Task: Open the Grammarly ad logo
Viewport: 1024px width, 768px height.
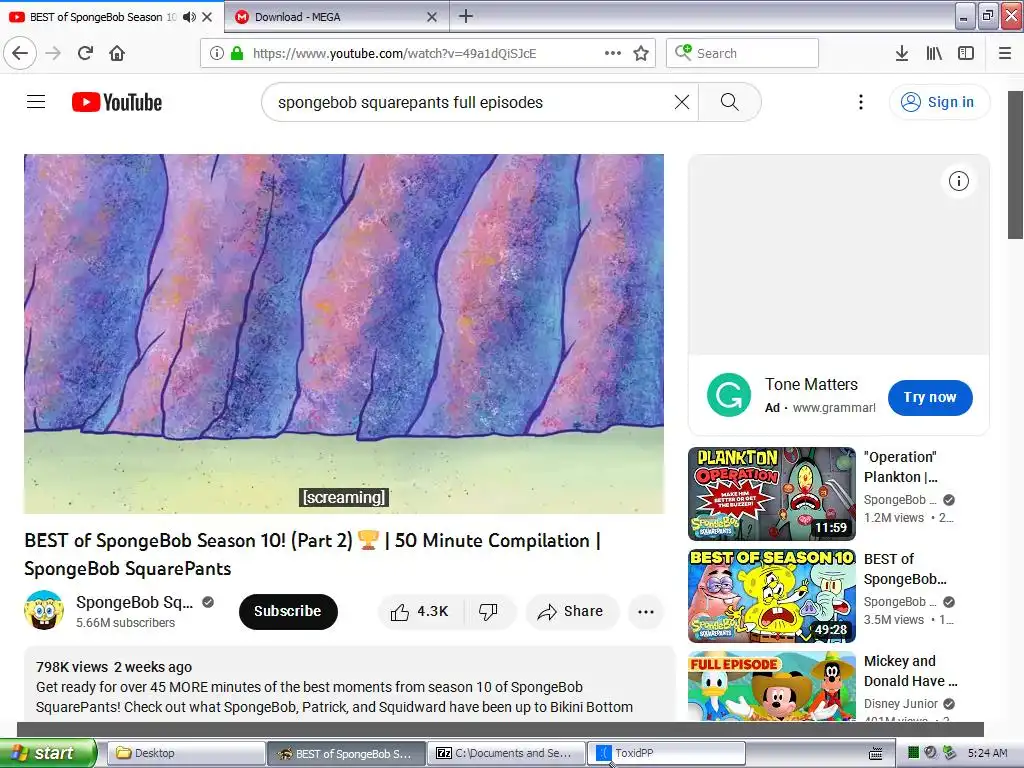Action: 729,394
